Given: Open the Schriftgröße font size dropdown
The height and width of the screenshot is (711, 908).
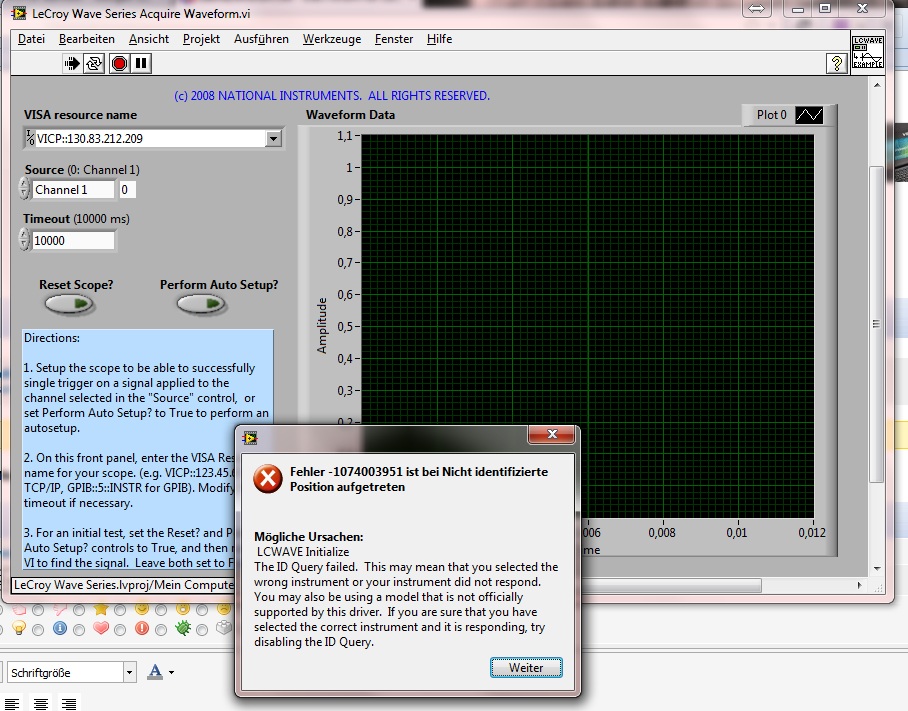Looking at the screenshot, I should point(129,672).
